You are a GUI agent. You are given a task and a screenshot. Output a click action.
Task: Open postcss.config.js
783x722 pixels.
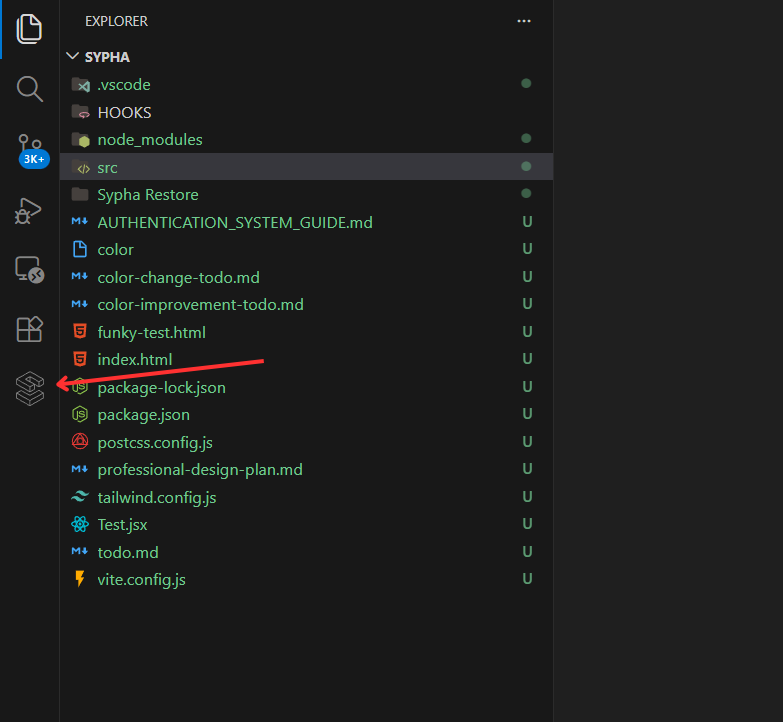click(x=306, y=442)
